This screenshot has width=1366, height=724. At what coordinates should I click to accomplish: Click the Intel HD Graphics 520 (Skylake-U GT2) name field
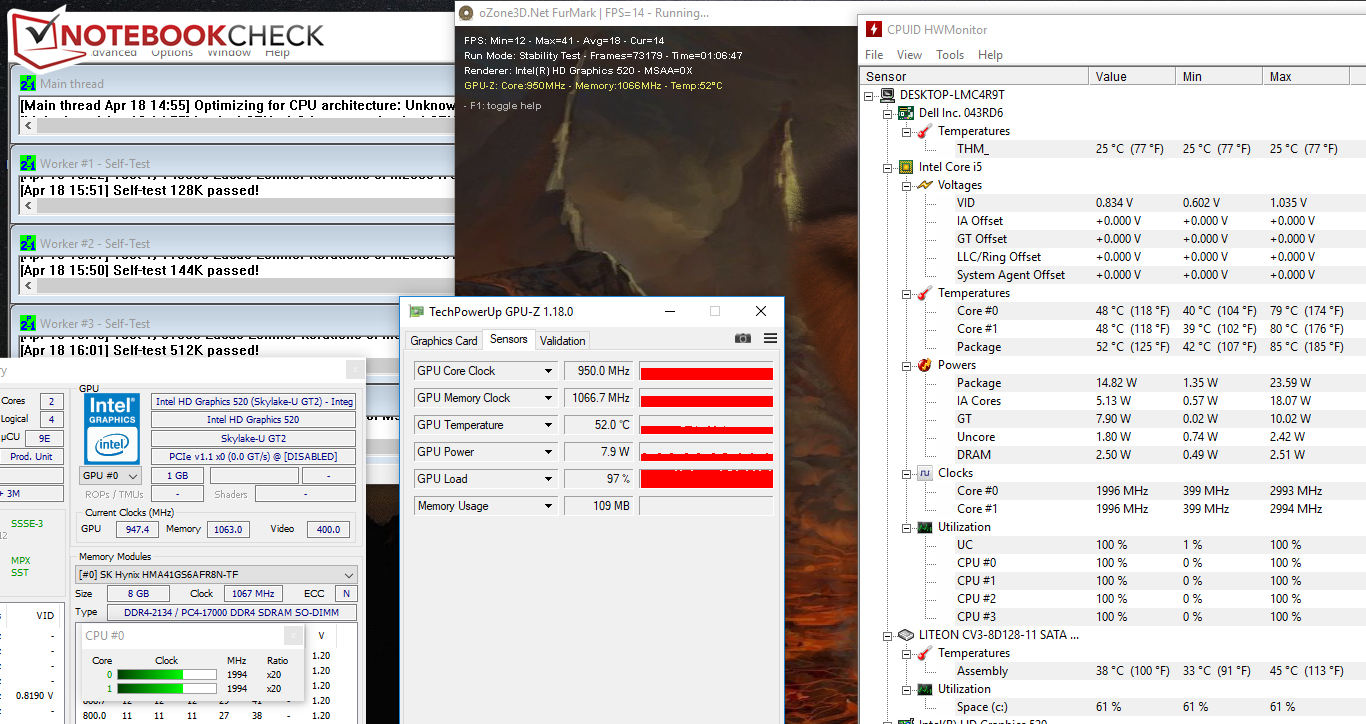coord(253,402)
